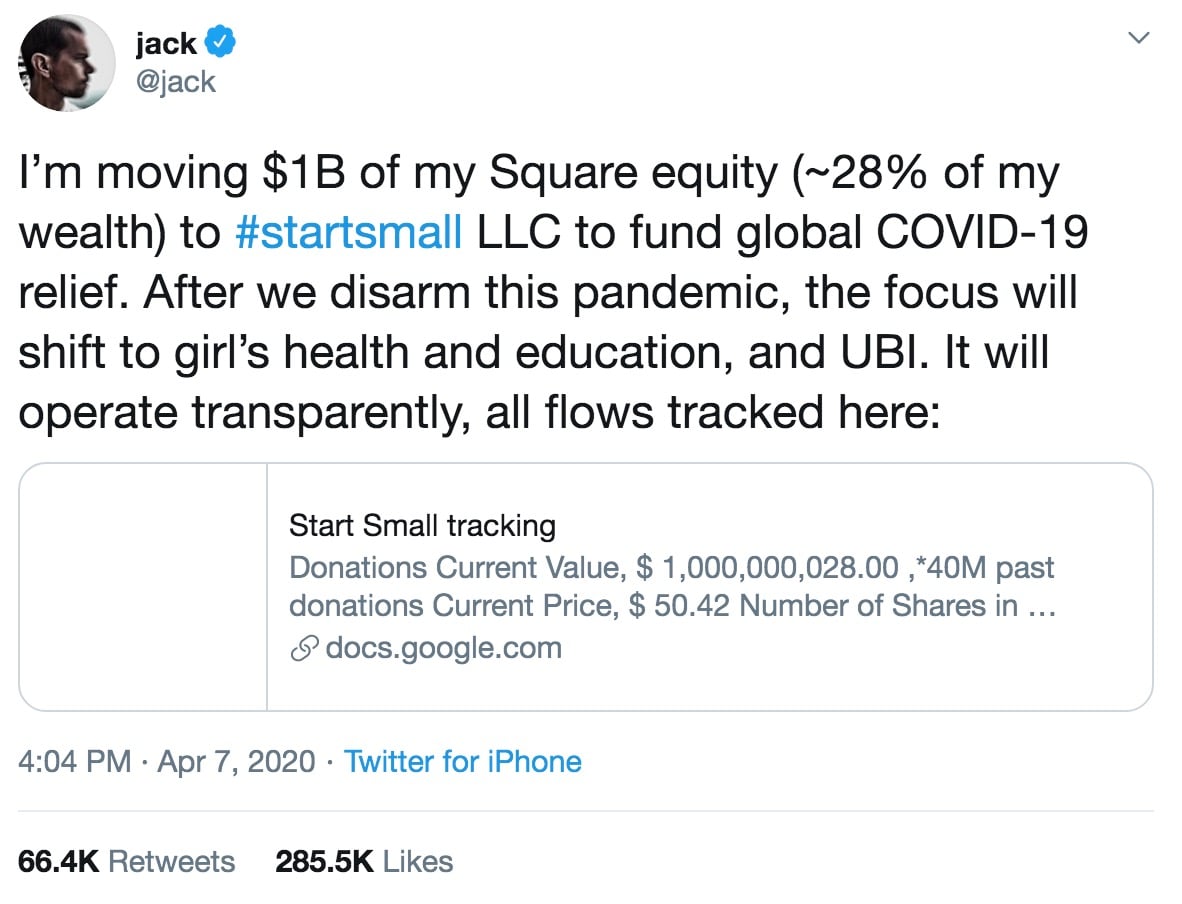Open the display name "jack" profile

[165, 45]
